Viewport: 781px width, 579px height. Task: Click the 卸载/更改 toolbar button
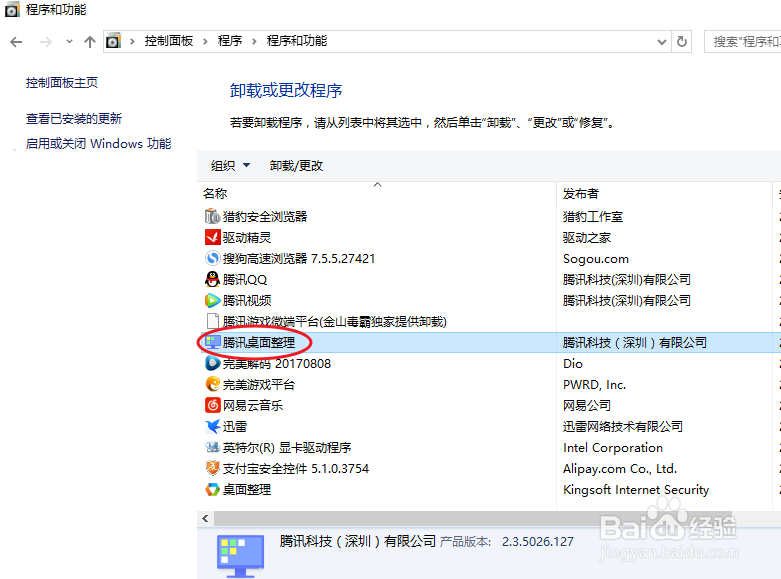(x=296, y=165)
